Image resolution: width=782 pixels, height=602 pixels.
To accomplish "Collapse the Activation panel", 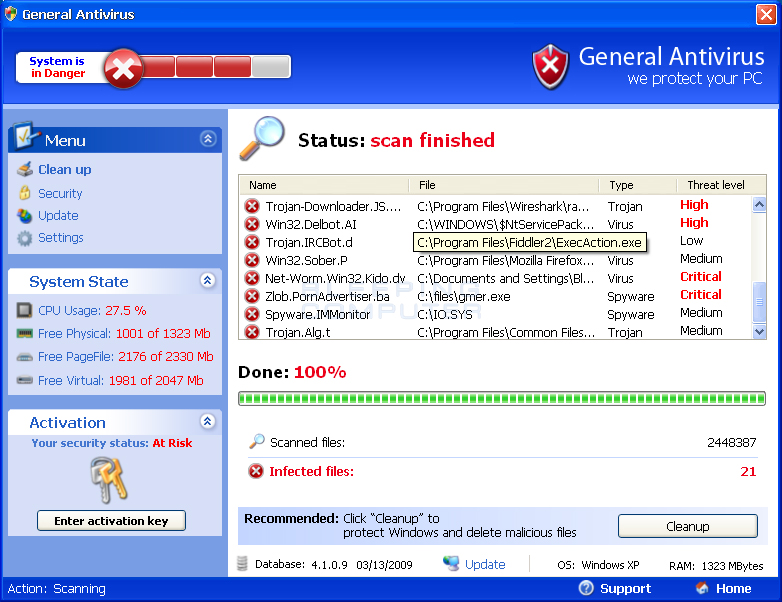I will point(208,421).
